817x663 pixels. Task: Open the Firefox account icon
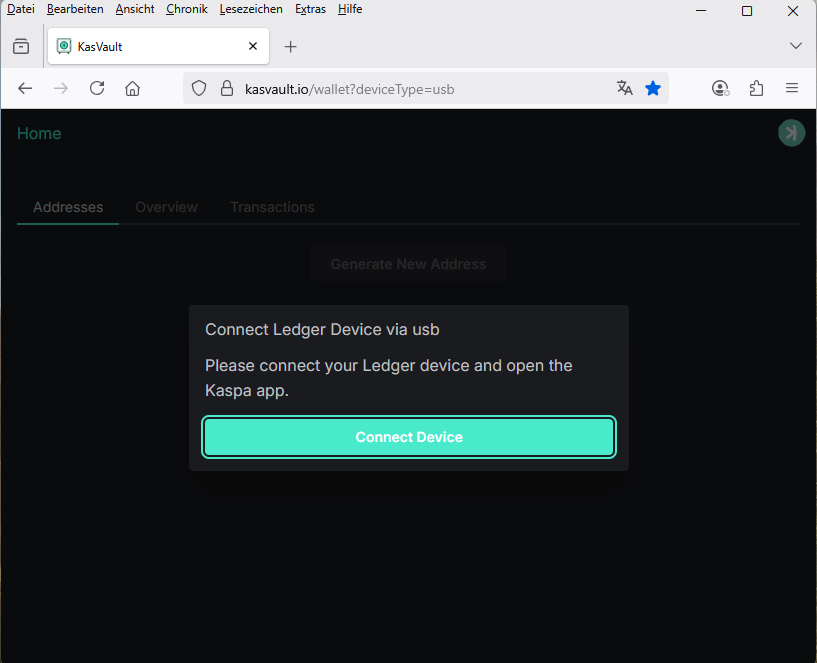pyautogui.click(x=720, y=89)
